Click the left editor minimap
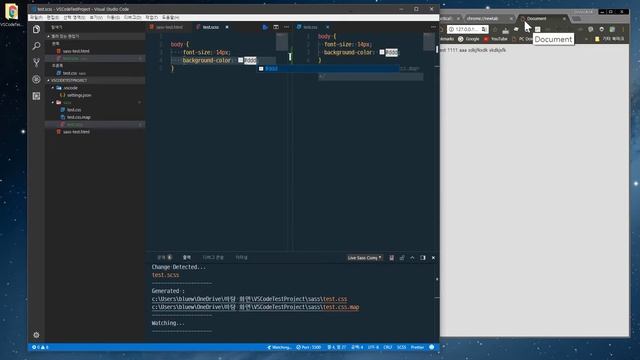This screenshot has height=360, width=640. pos(282,42)
